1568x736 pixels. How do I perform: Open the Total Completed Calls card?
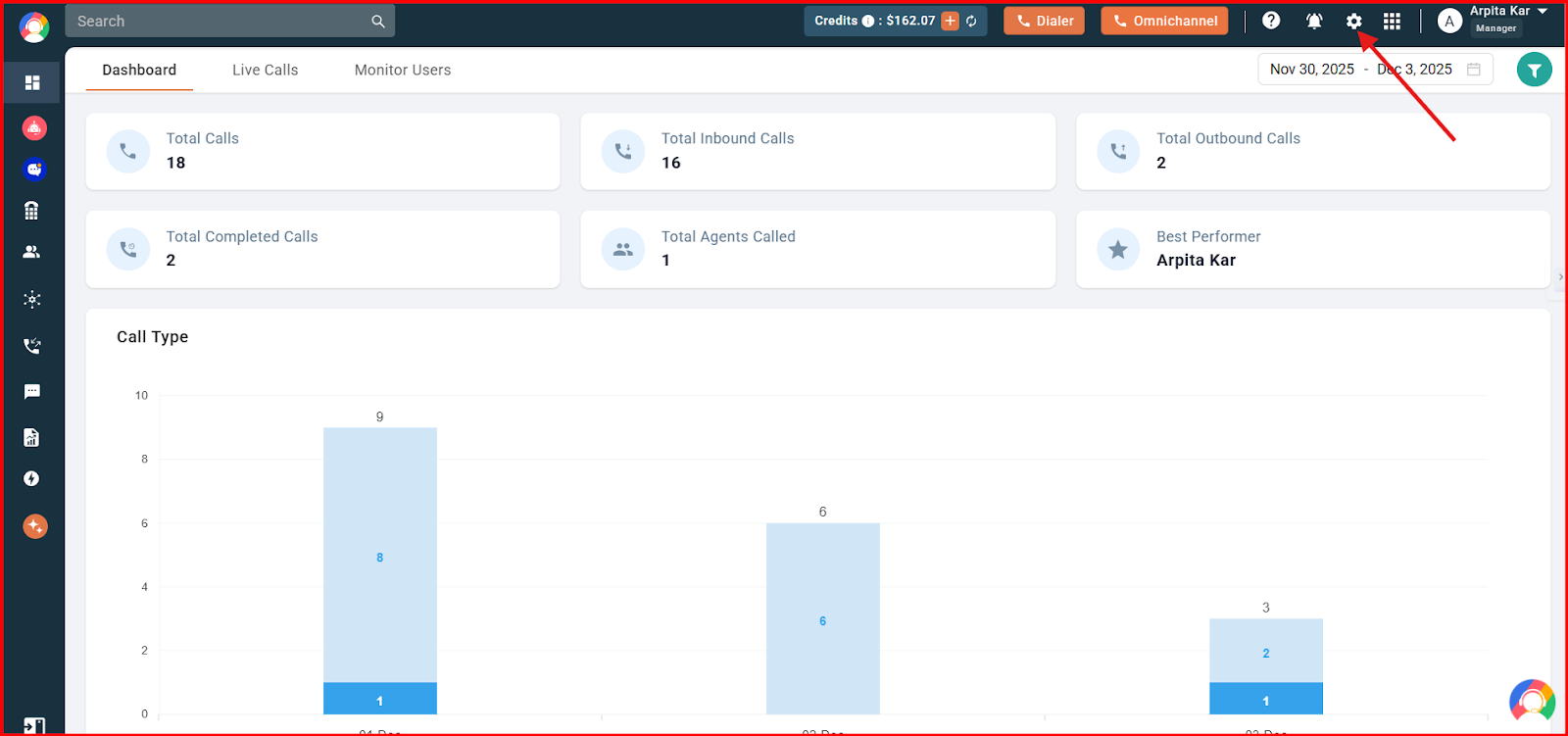322,249
